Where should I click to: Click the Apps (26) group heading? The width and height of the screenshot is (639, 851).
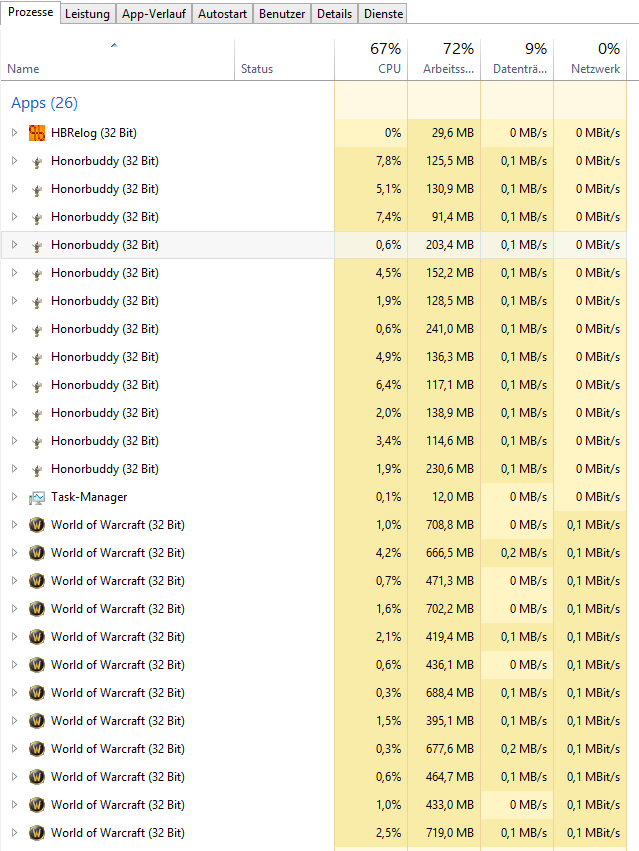(x=44, y=103)
